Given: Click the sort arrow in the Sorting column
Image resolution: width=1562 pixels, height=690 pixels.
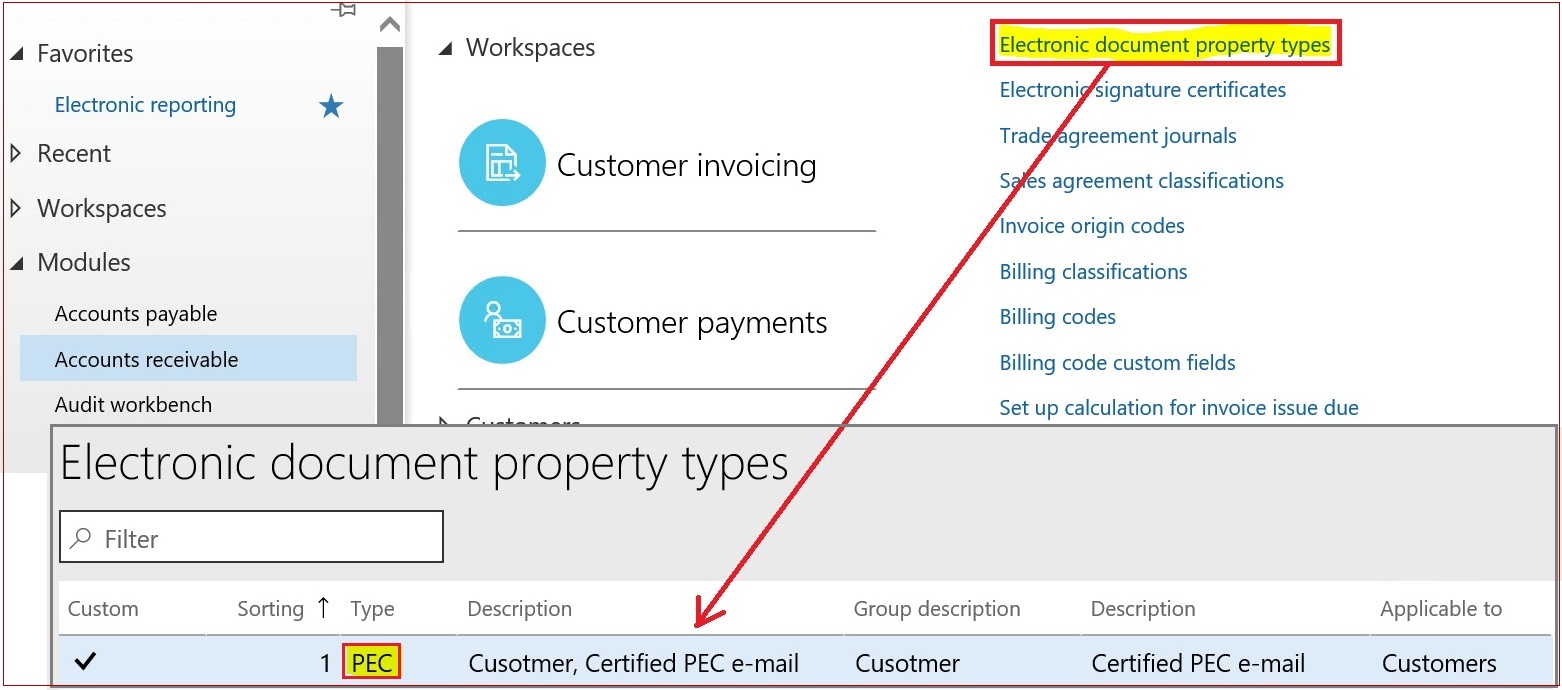Looking at the screenshot, I should point(323,607).
